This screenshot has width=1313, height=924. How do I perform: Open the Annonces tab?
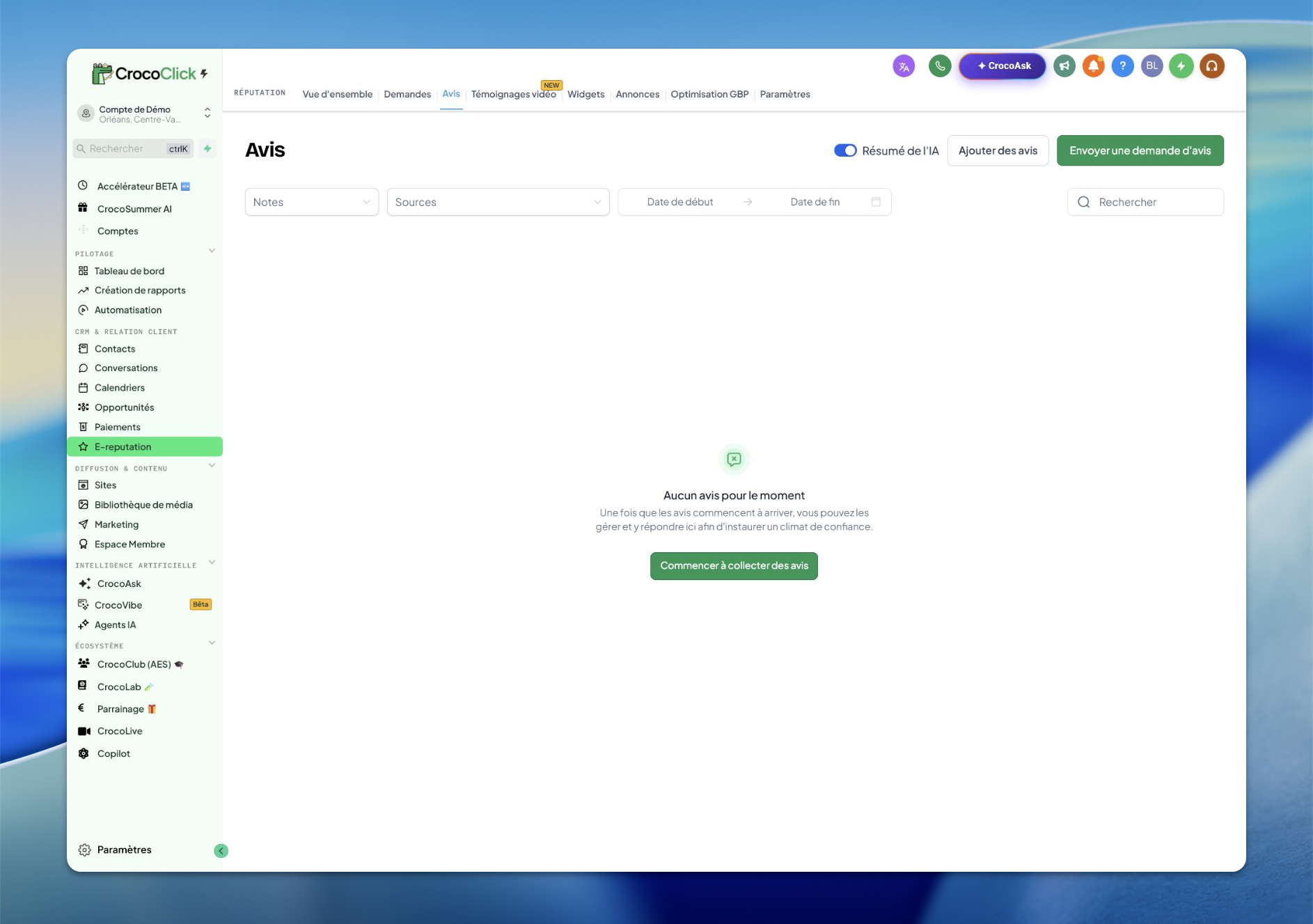(638, 94)
